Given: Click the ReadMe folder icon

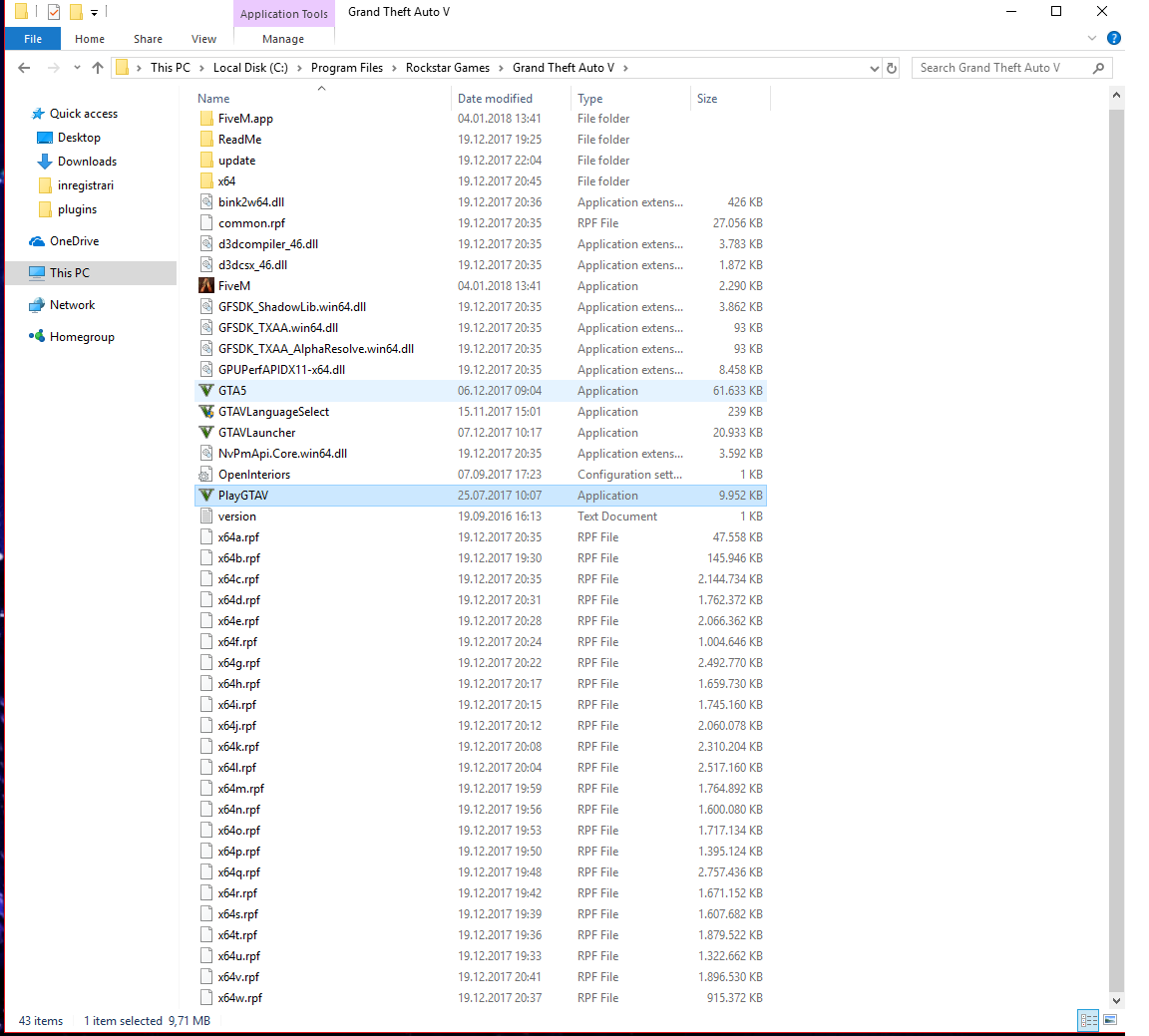Looking at the screenshot, I should pos(205,140).
